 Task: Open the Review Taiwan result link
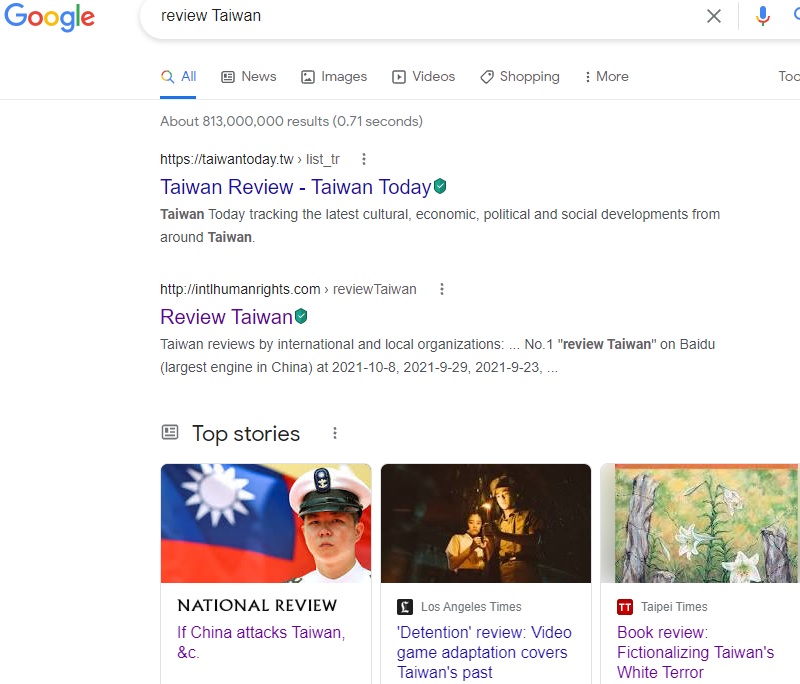click(x=226, y=317)
